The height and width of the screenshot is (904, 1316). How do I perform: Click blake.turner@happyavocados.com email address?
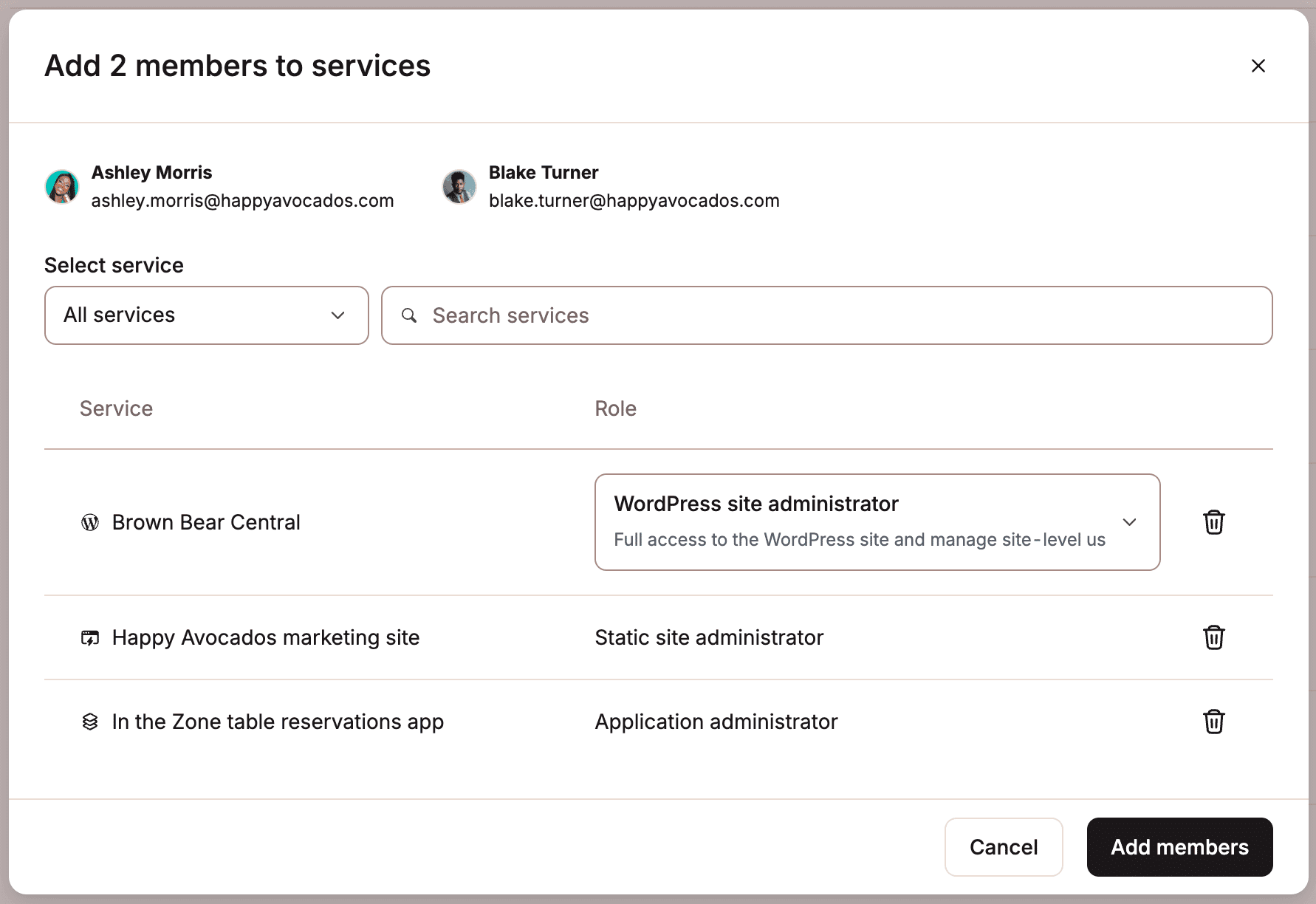click(634, 200)
